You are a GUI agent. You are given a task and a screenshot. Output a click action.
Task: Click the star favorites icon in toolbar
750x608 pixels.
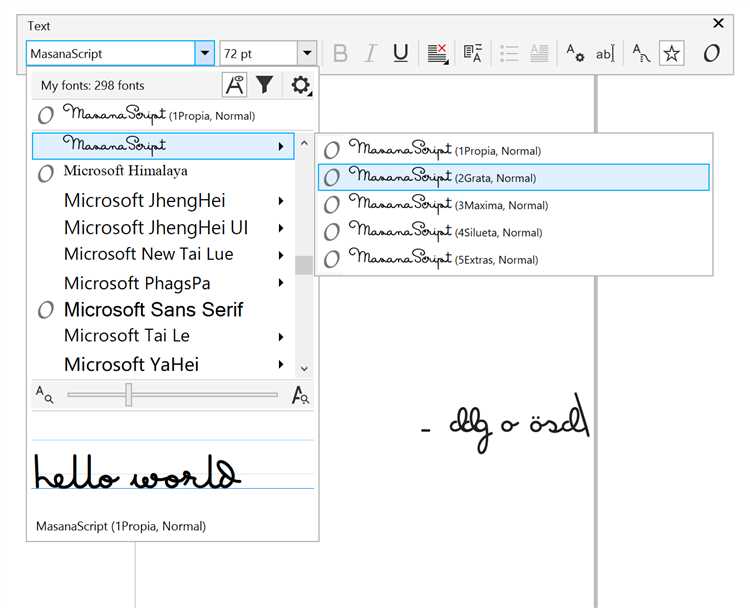672,54
